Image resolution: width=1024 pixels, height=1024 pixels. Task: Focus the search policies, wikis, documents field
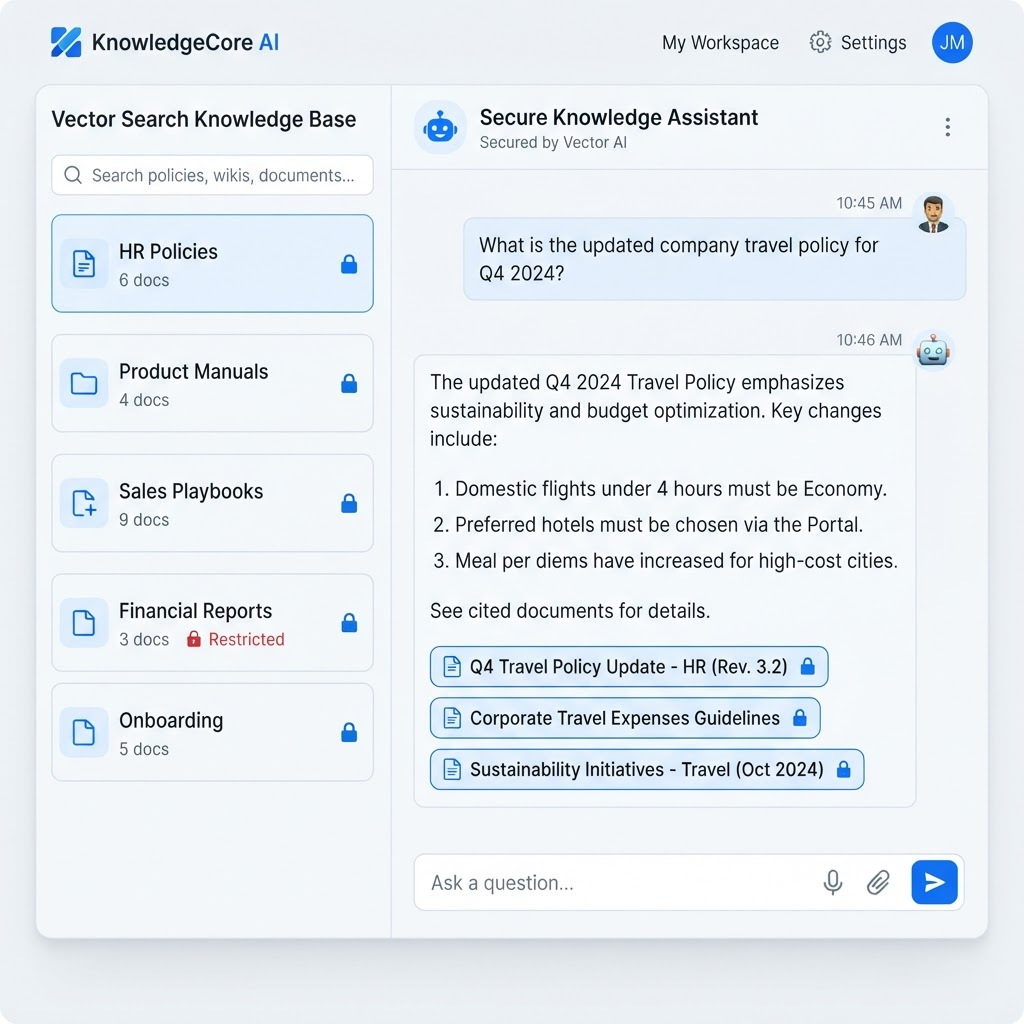tap(212, 175)
